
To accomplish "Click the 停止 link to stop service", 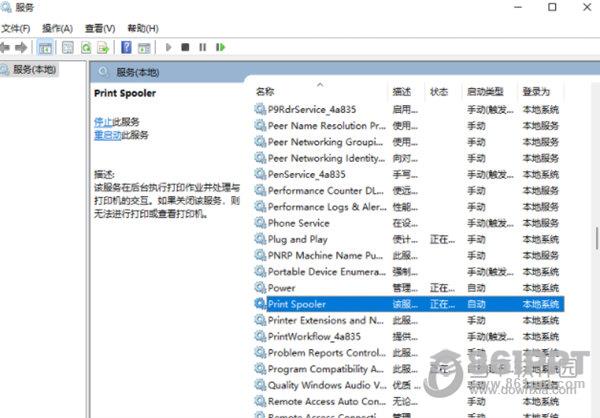I will [x=103, y=121].
